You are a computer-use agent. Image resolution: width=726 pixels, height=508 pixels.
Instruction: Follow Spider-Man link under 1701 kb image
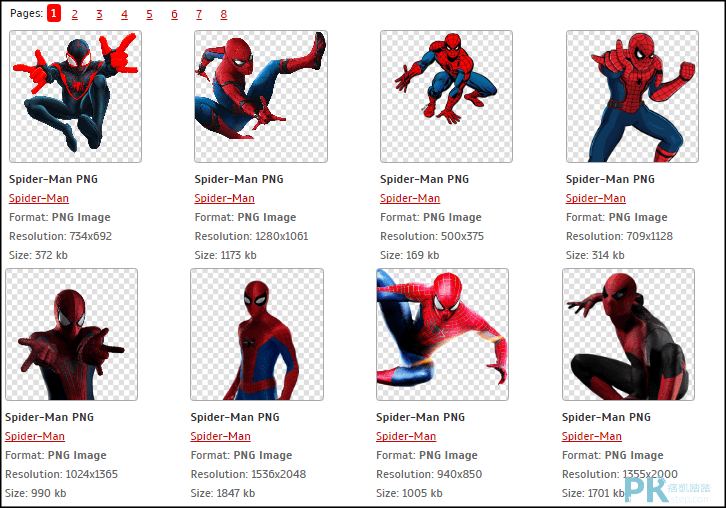tap(592, 436)
